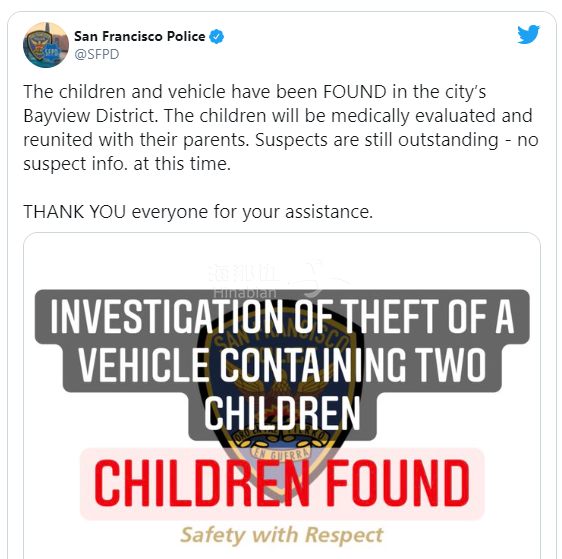The height and width of the screenshot is (559, 562).
Task: Select the Bayview District text in tweet
Action: (90, 116)
